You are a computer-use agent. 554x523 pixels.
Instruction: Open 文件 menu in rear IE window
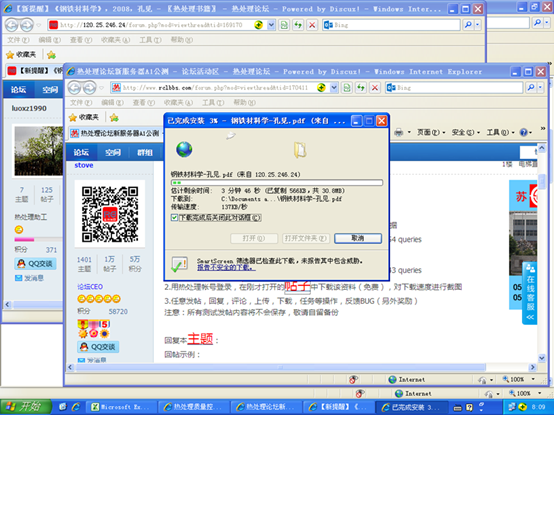coord(18,40)
